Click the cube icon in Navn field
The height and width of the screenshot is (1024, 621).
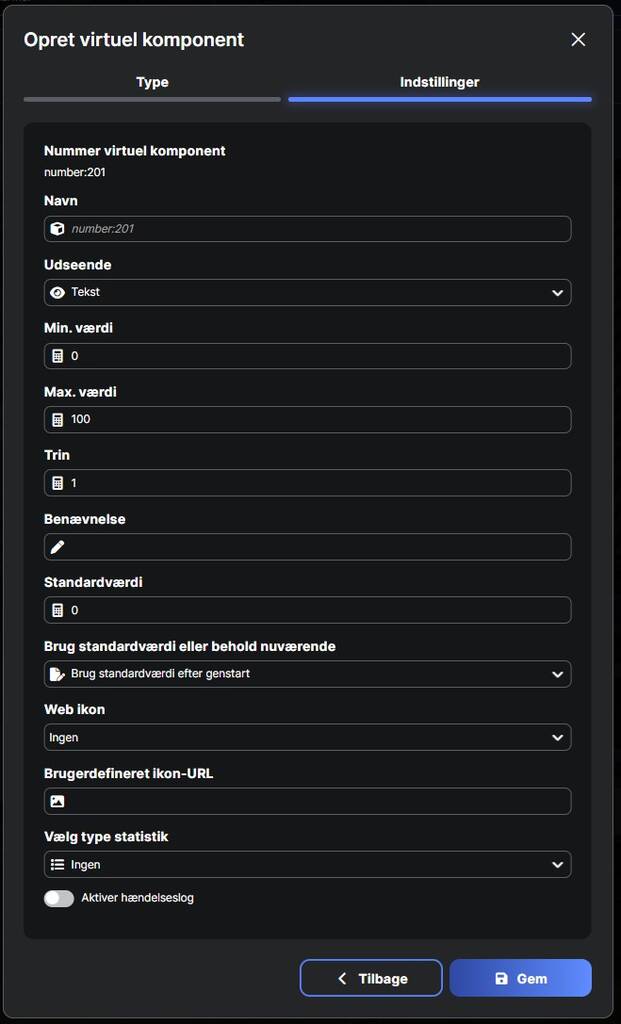point(57,229)
